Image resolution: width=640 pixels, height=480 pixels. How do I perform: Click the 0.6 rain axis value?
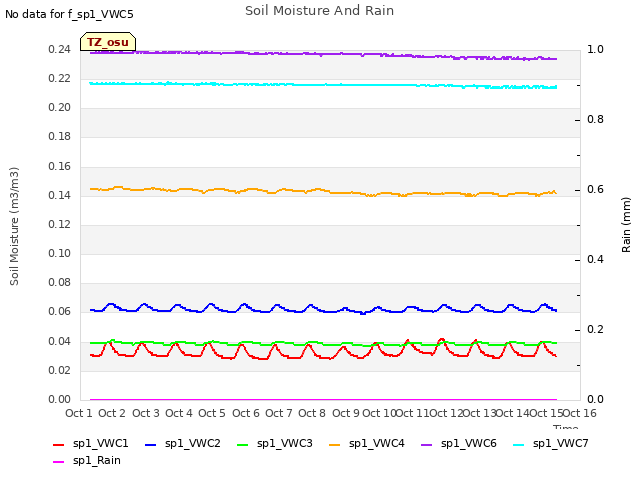[x=595, y=189]
